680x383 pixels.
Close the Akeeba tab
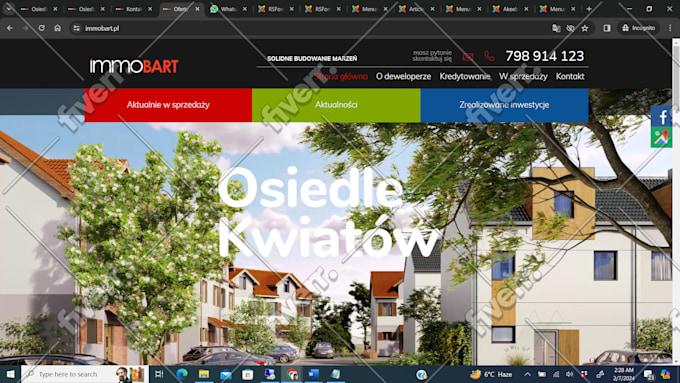[x=526, y=9]
